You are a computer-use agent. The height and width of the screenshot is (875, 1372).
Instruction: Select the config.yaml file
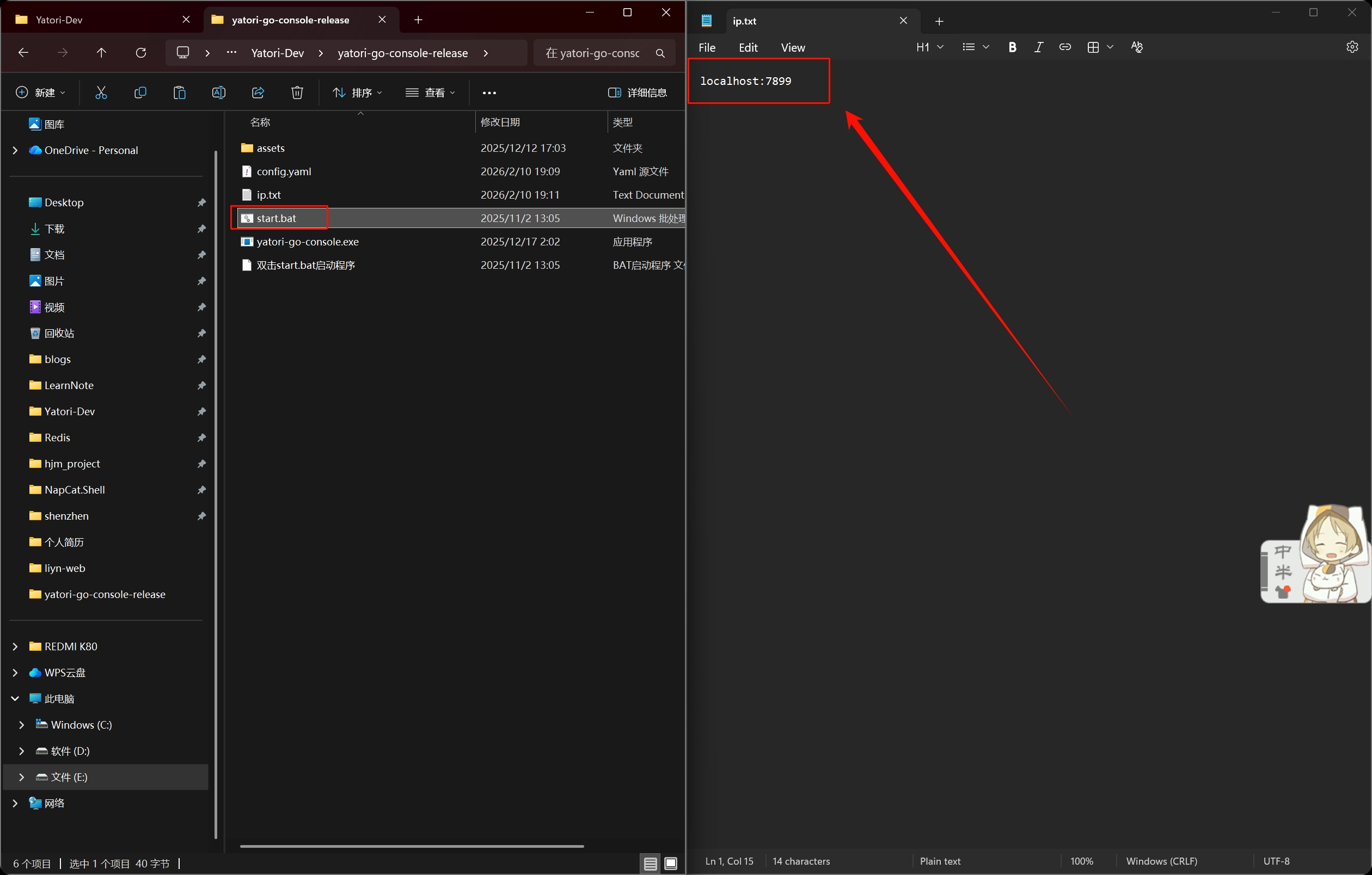coord(284,171)
